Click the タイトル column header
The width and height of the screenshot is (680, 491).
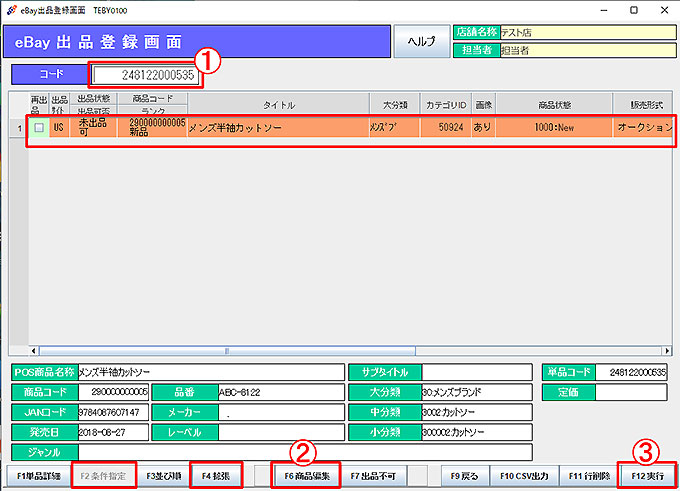click(x=278, y=105)
